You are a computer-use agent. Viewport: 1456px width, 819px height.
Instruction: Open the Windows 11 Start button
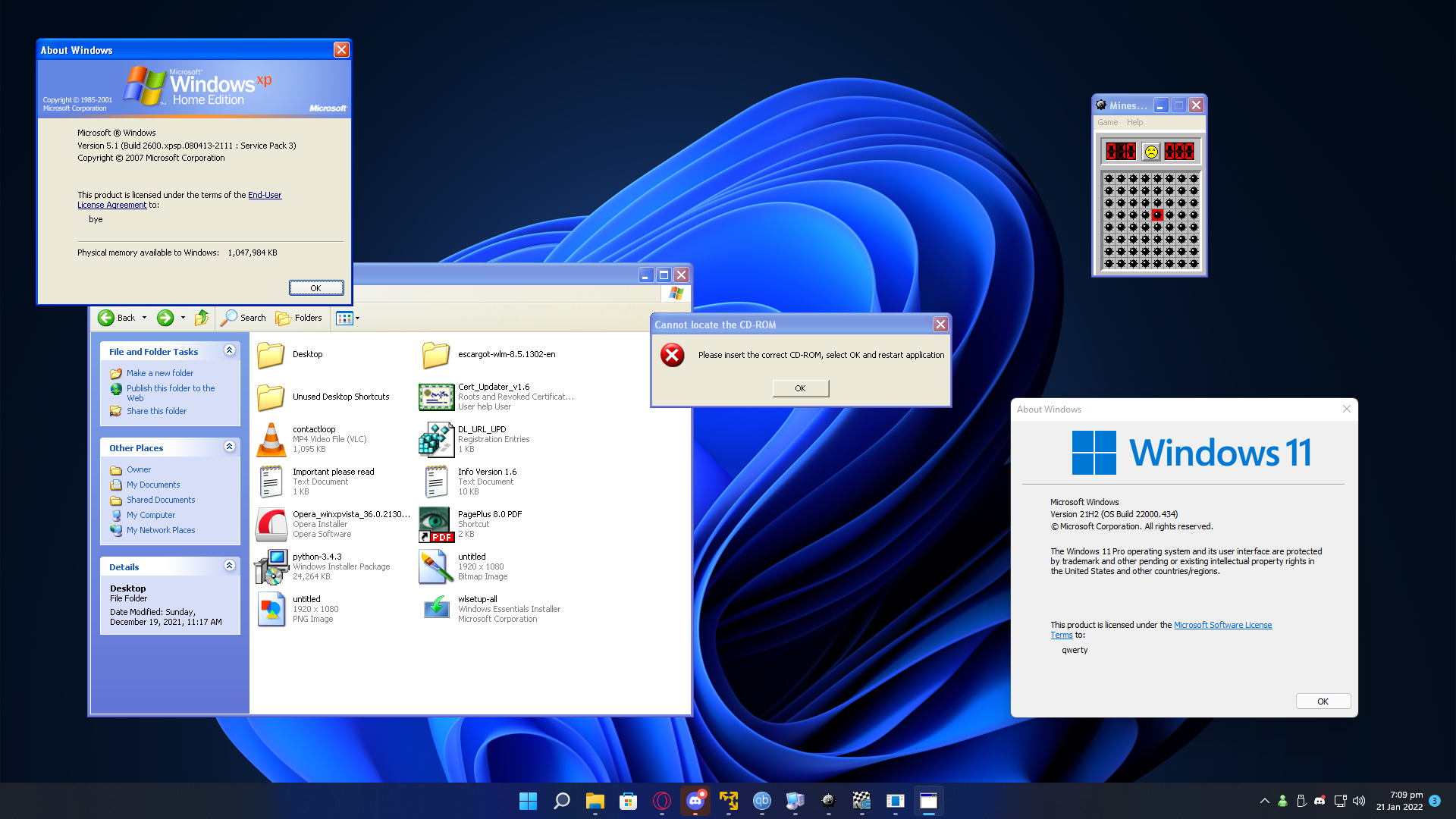point(529,801)
